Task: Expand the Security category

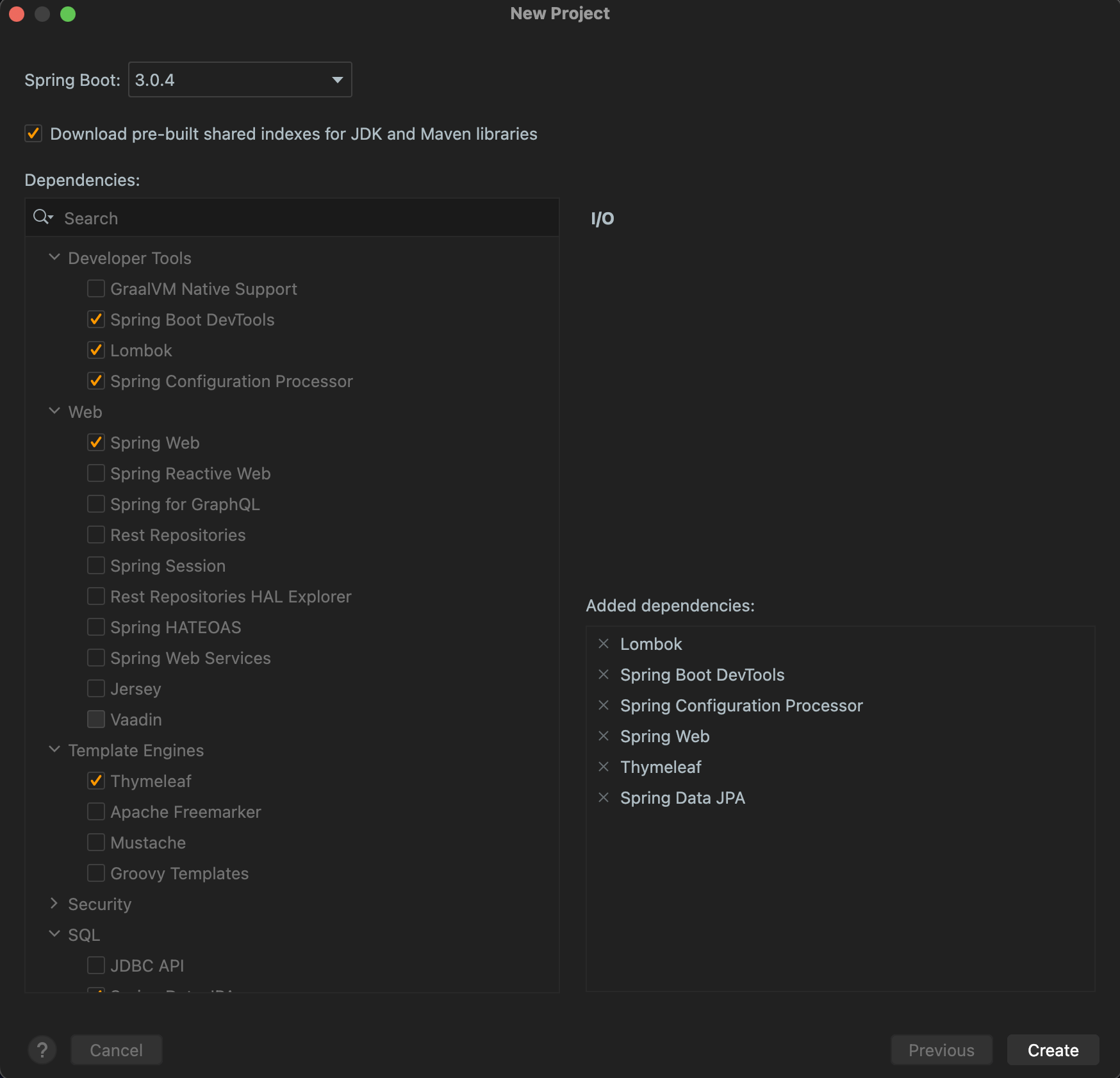Action: [x=54, y=904]
